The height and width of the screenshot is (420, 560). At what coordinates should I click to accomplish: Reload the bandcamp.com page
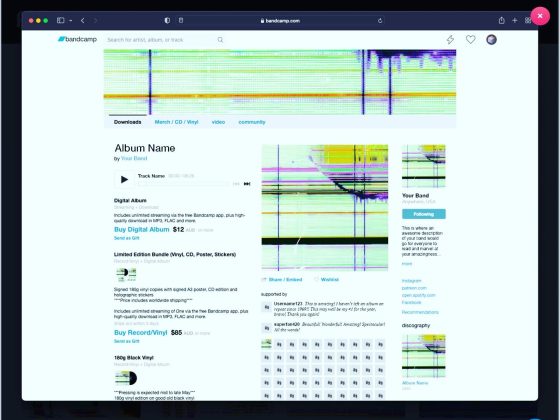click(380, 21)
